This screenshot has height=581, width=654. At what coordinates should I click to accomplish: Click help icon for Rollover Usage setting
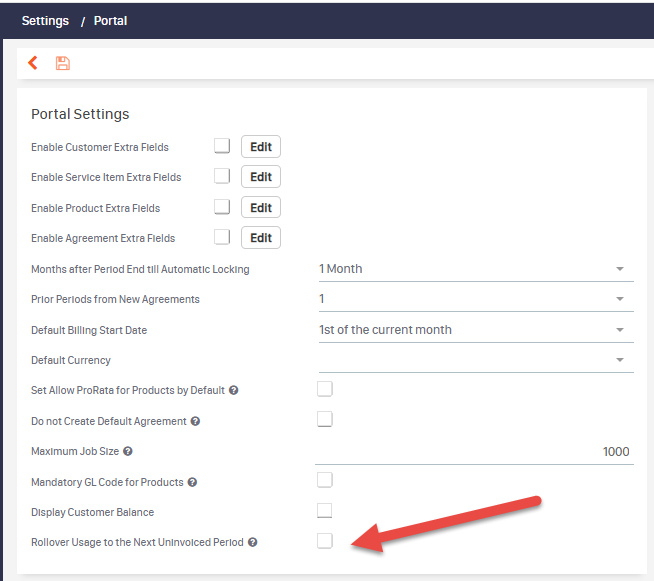252,542
